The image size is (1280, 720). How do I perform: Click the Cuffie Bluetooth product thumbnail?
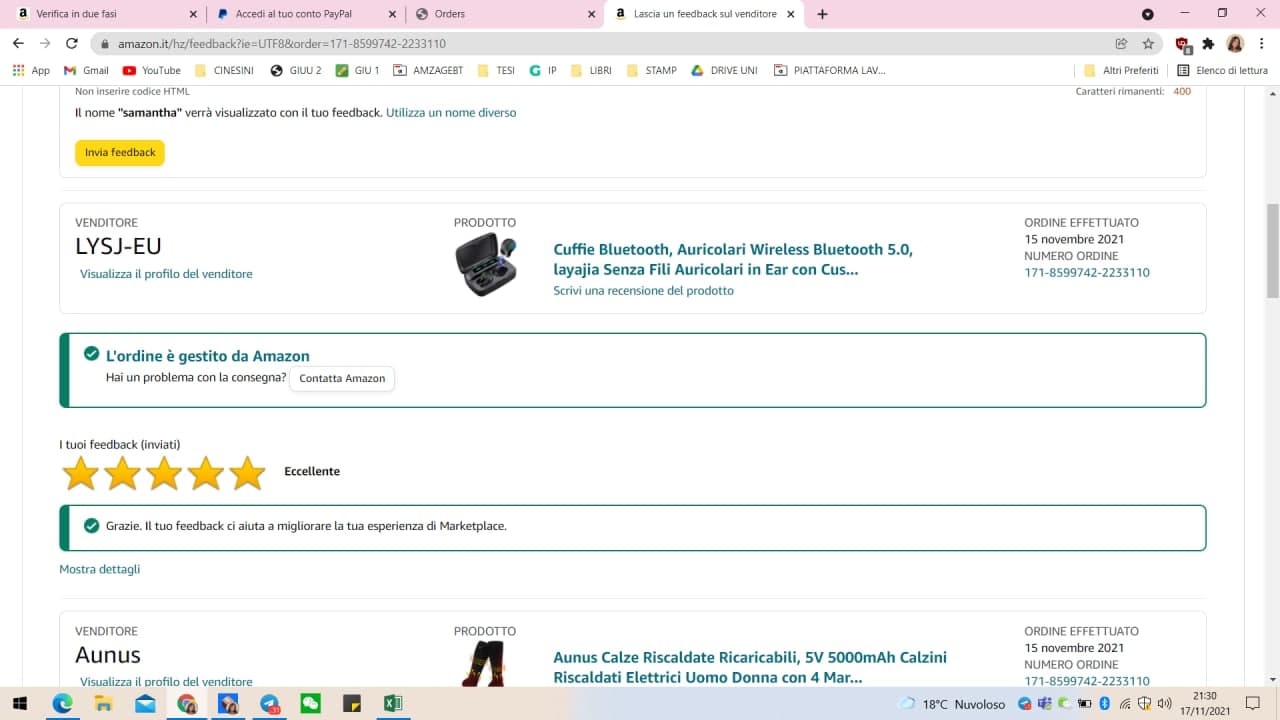[486, 265]
